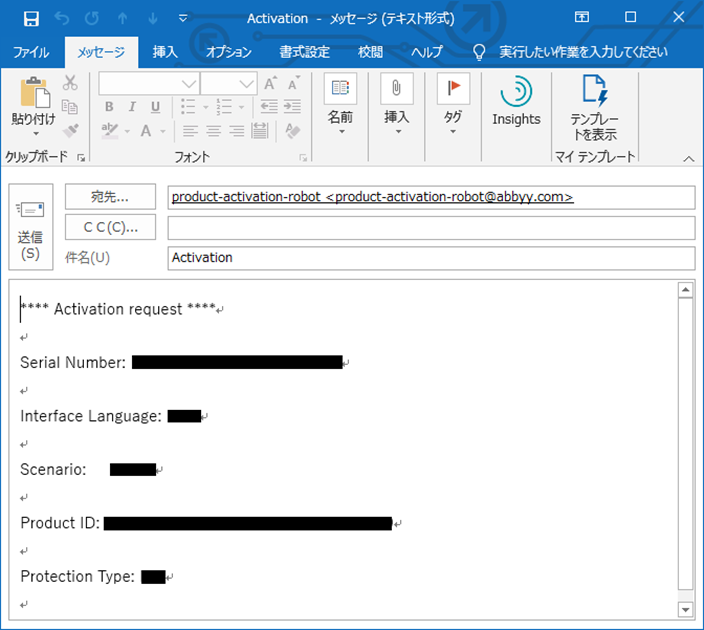Click the Copy icon in the clipboard group
Screen dimensions: 704x630
(x=70, y=107)
